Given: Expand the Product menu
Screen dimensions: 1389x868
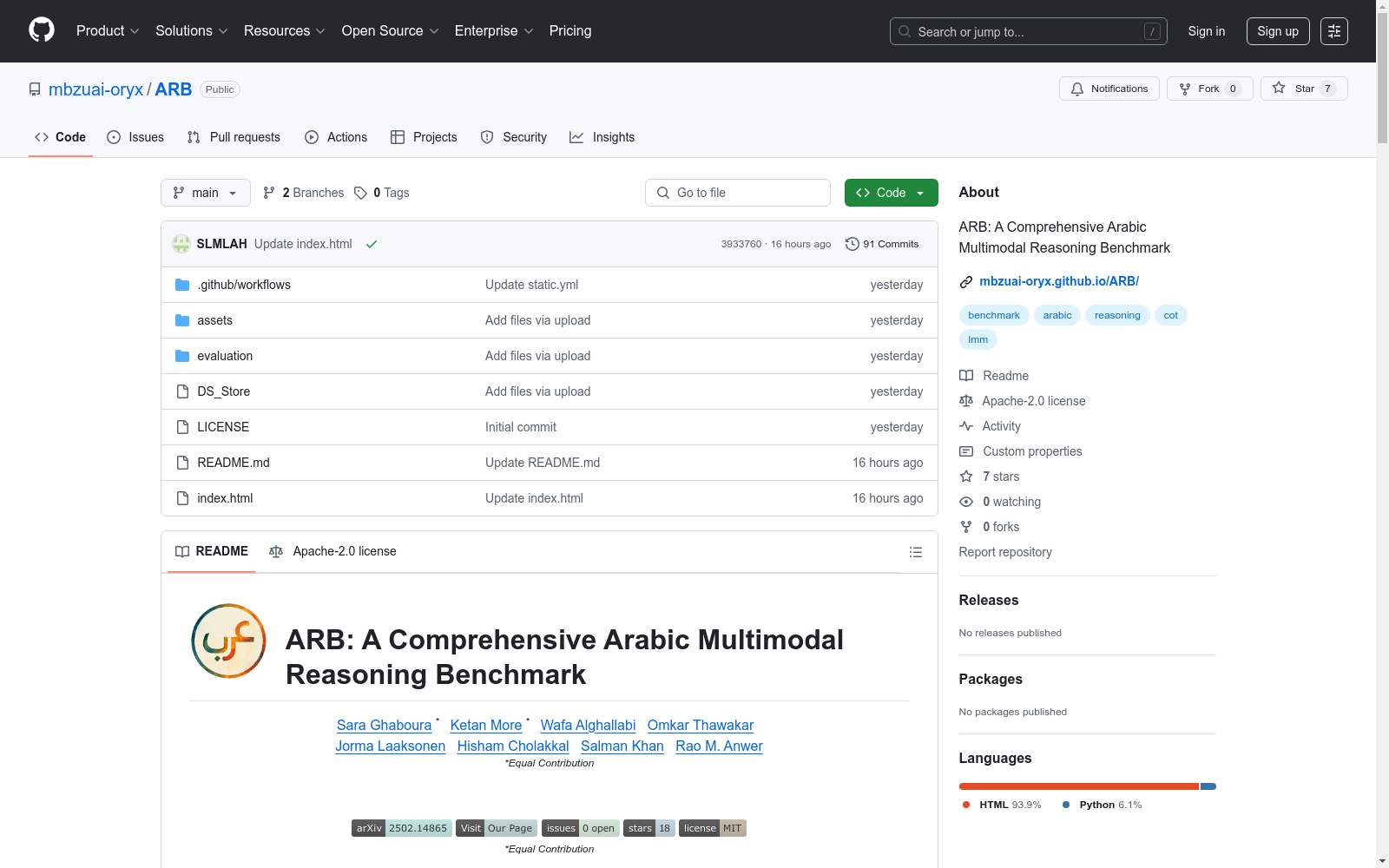Looking at the screenshot, I should pos(108,31).
